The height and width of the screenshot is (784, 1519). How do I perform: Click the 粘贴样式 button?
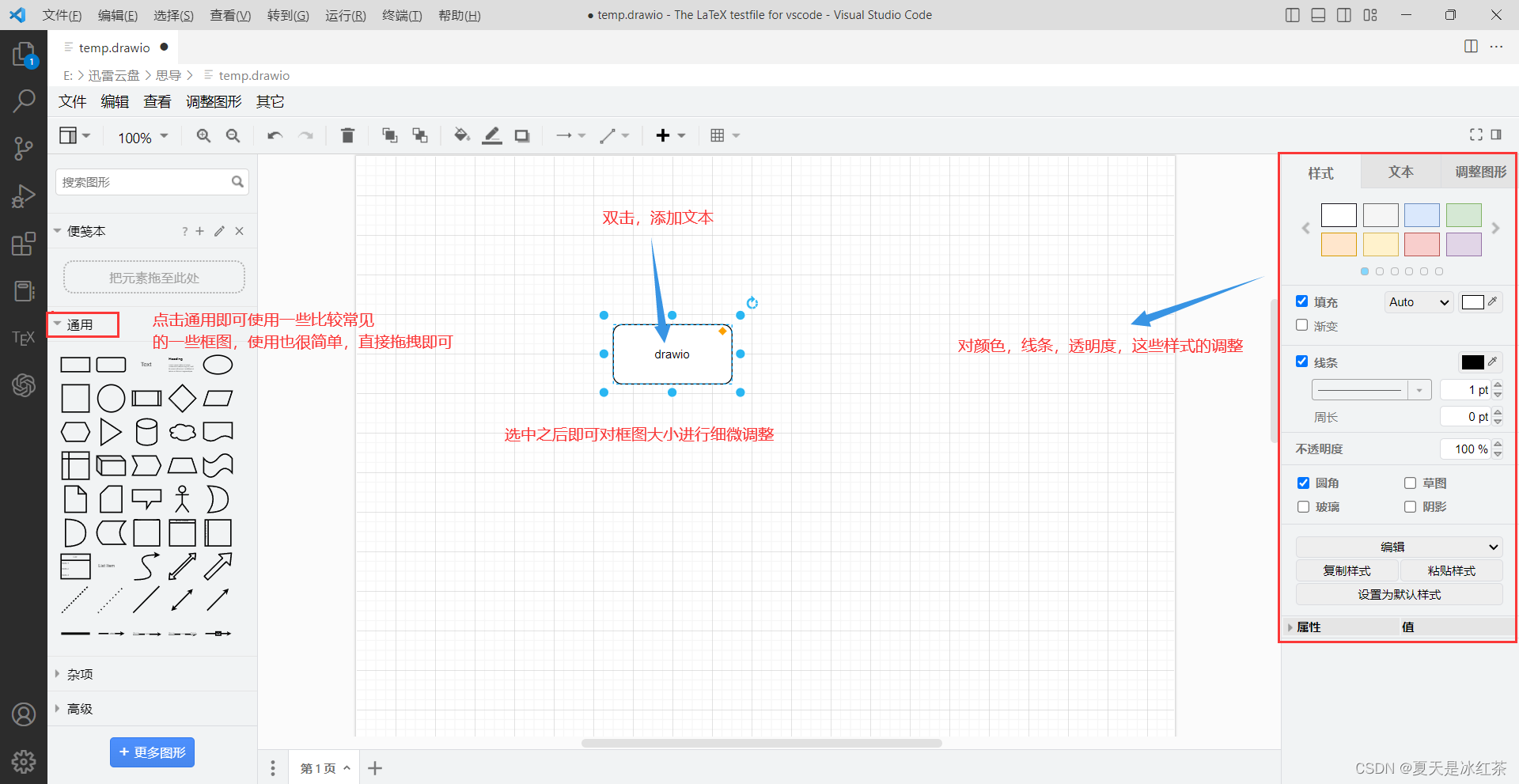point(1451,570)
